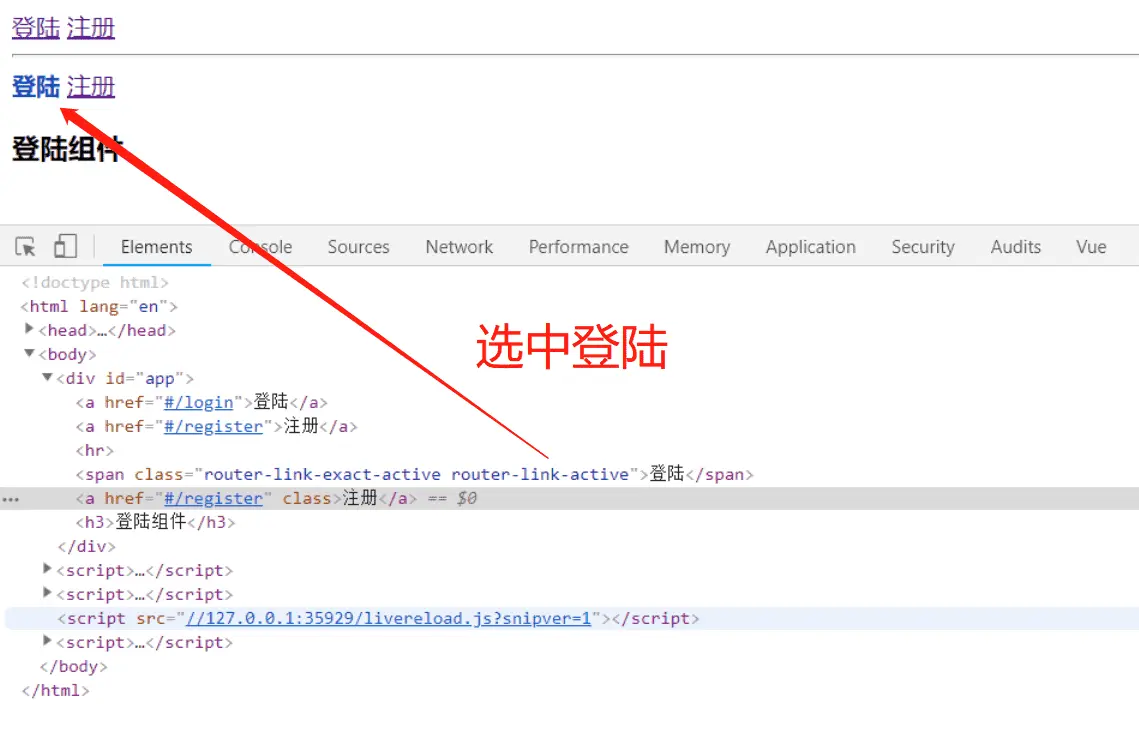Select the inspect element picker icon
This screenshot has width=1139, height=753.
click(x=25, y=247)
